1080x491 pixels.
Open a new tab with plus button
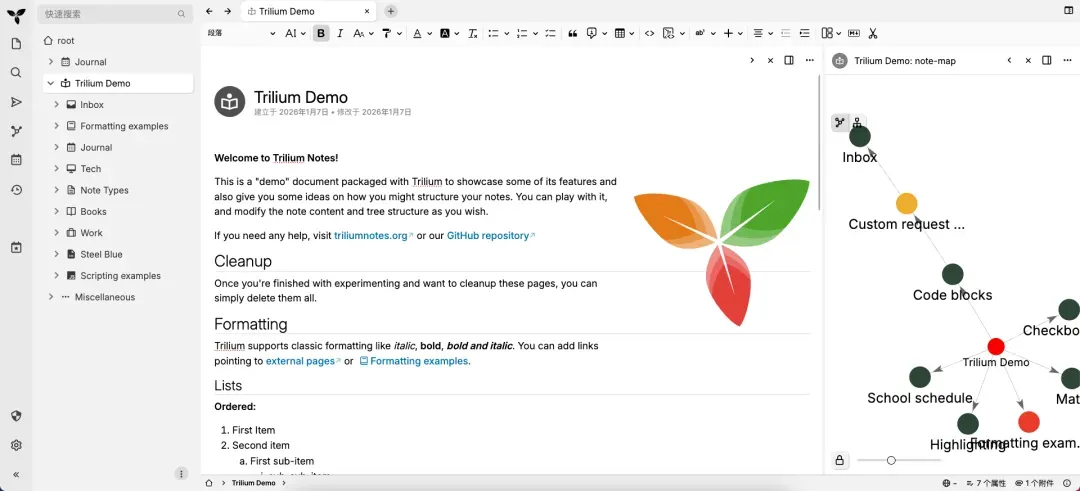[391, 11]
